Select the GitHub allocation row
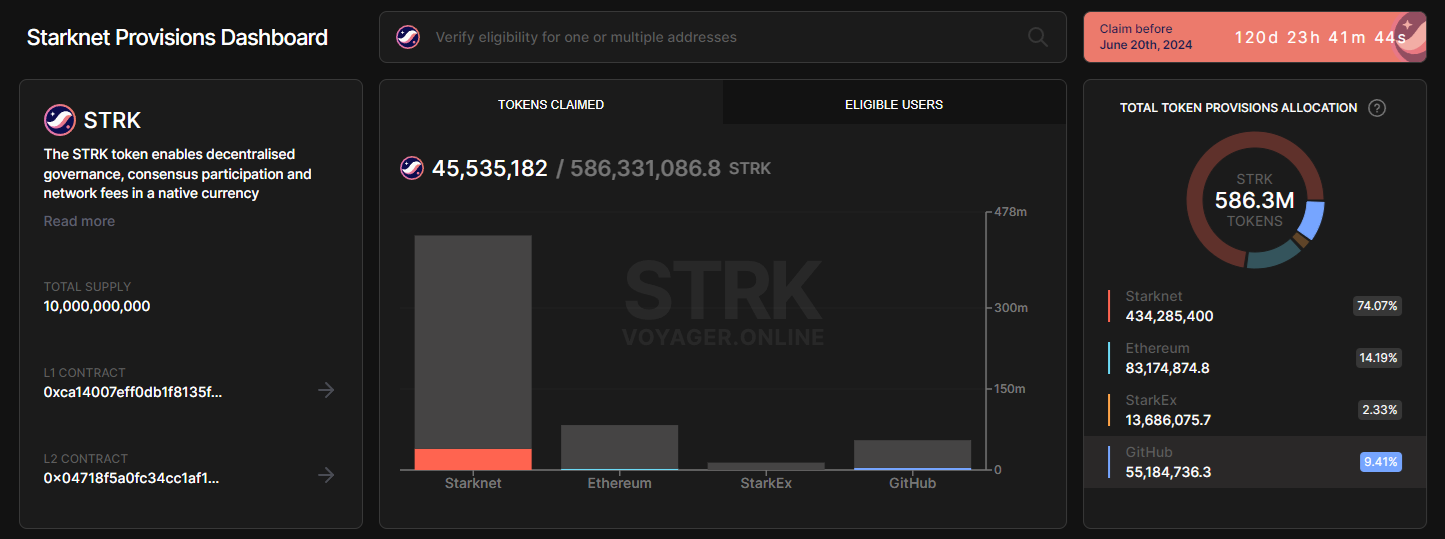 click(x=1255, y=462)
